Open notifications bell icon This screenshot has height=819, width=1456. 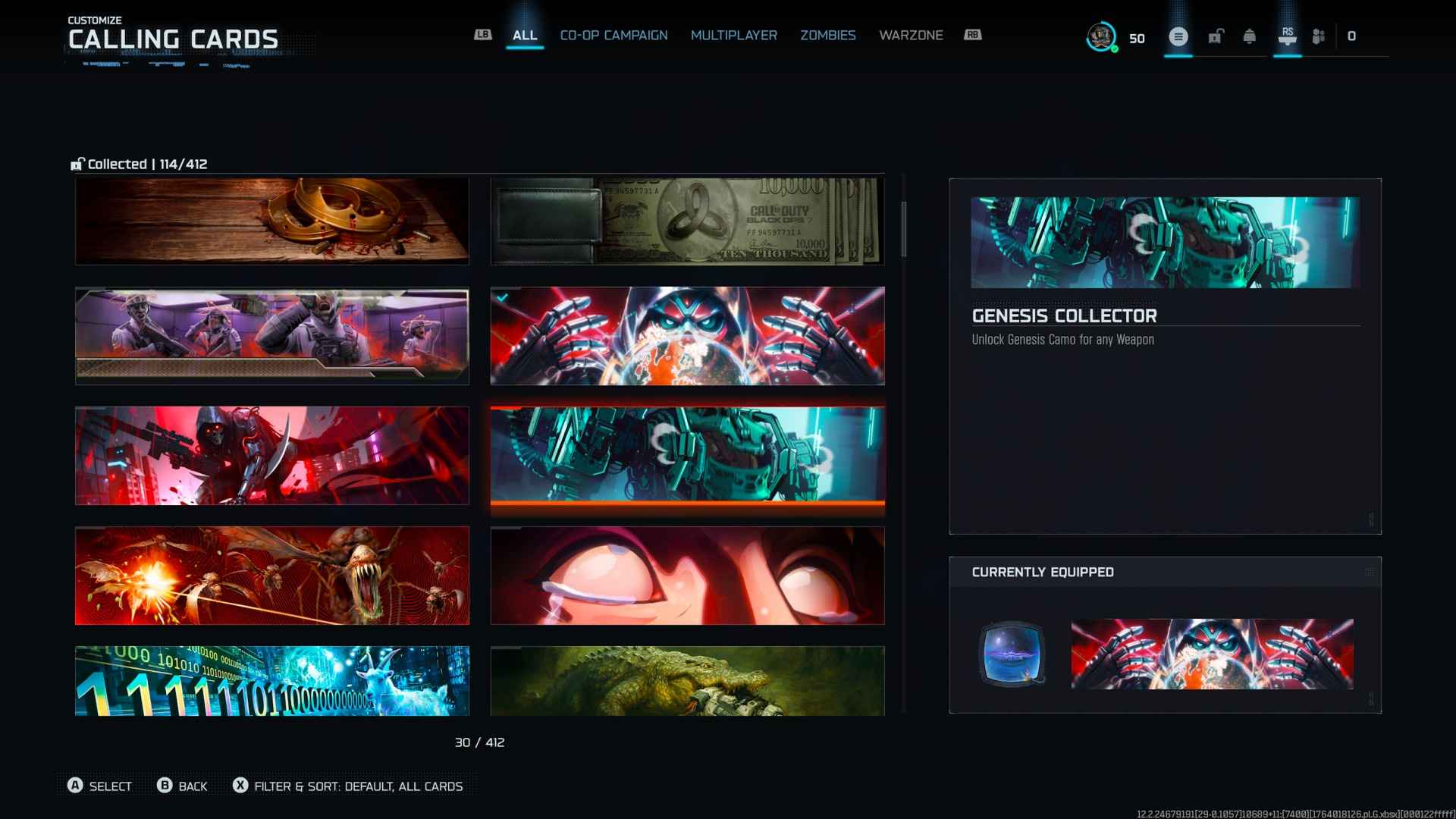tap(1249, 36)
